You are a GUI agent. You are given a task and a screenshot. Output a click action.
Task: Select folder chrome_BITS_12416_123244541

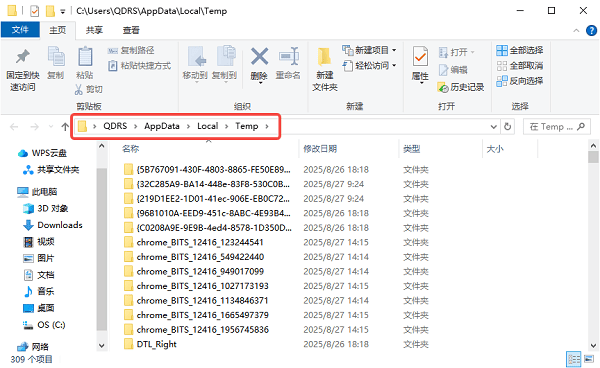tap(200, 242)
